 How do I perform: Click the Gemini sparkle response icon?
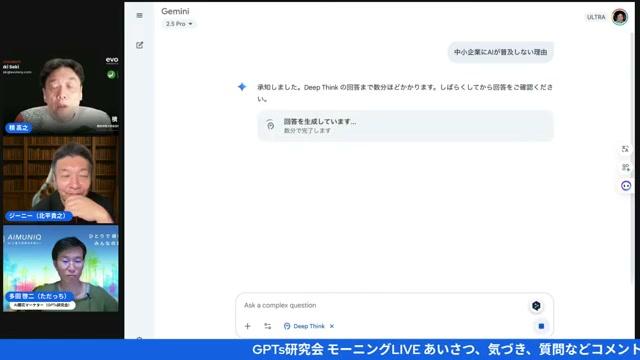[242, 87]
